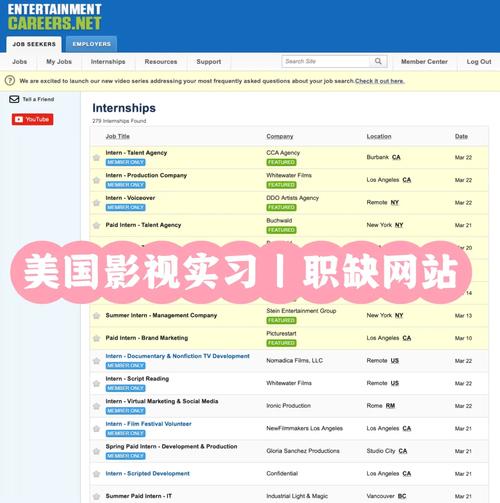The image size is (500, 503).
Task: Open Intern - Production Company job listing
Action: point(146,175)
